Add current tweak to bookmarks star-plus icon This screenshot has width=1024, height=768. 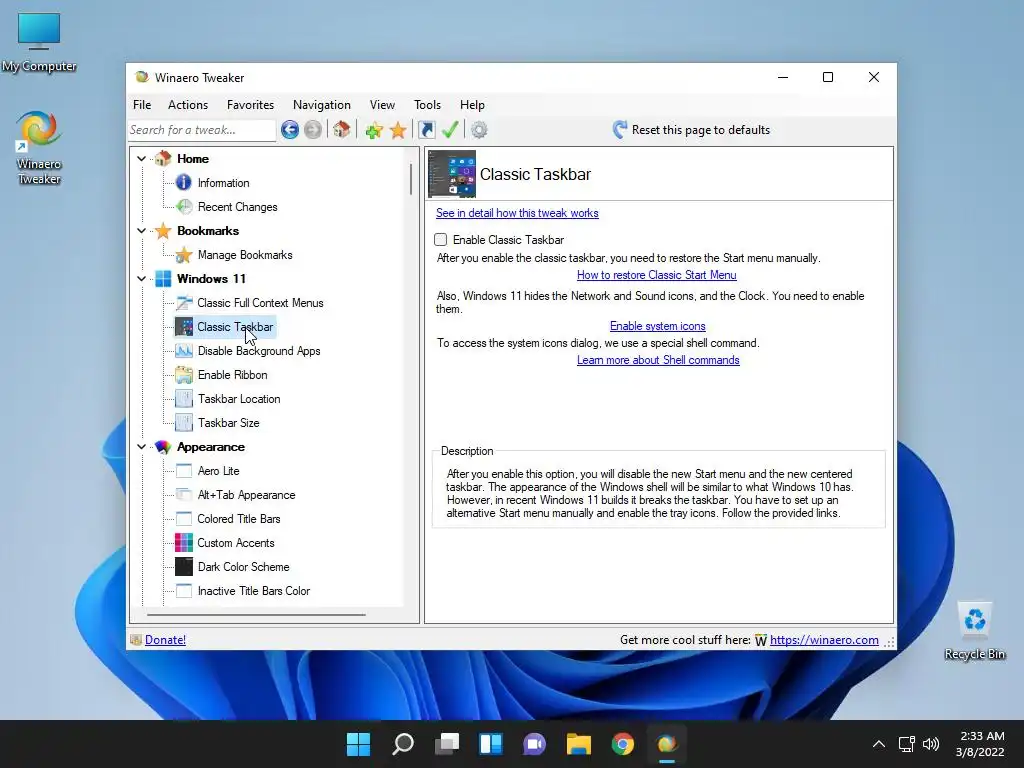coord(374,130)
